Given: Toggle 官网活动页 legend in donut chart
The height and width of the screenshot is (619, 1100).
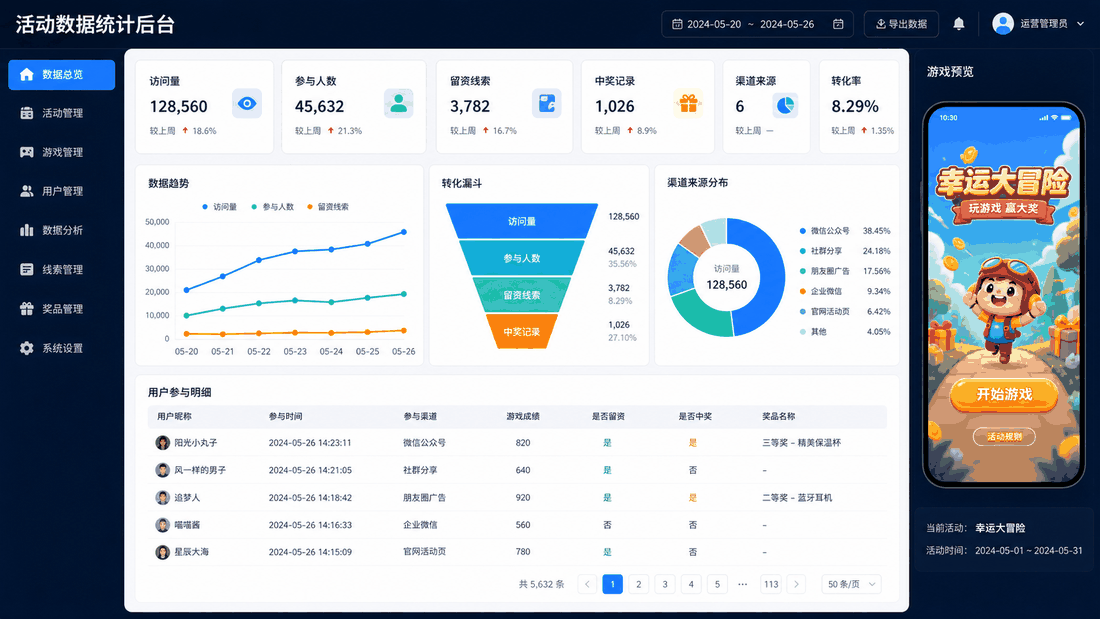Looking at the screenshot, I should click(x=825, y=312).
